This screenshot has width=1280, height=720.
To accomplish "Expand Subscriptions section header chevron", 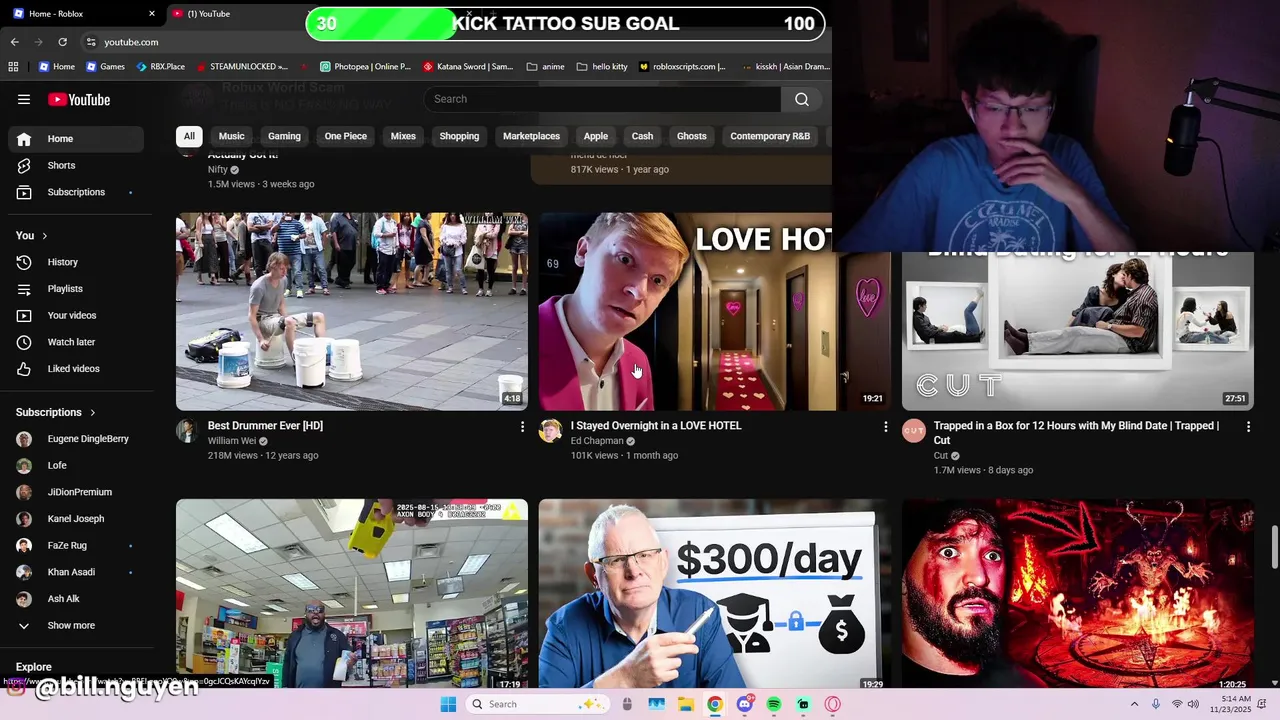I will click(93, 412).
